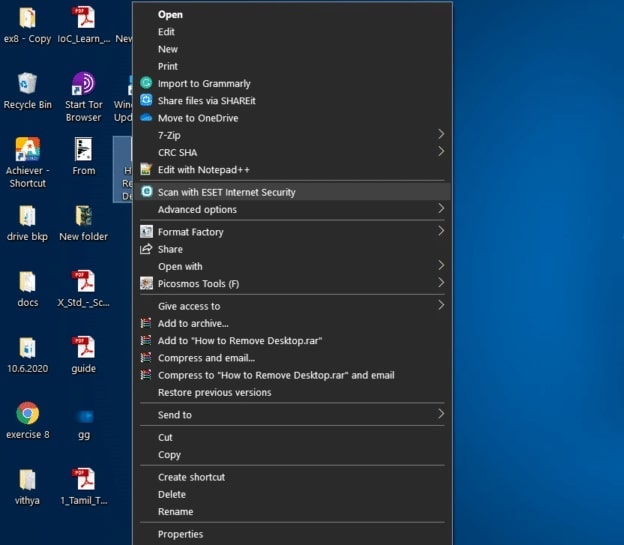Expand the Picosmos Tools submenu arrow
Image resolution: width=624 pixels, height=545 pixels.
(x=441, y=283)
